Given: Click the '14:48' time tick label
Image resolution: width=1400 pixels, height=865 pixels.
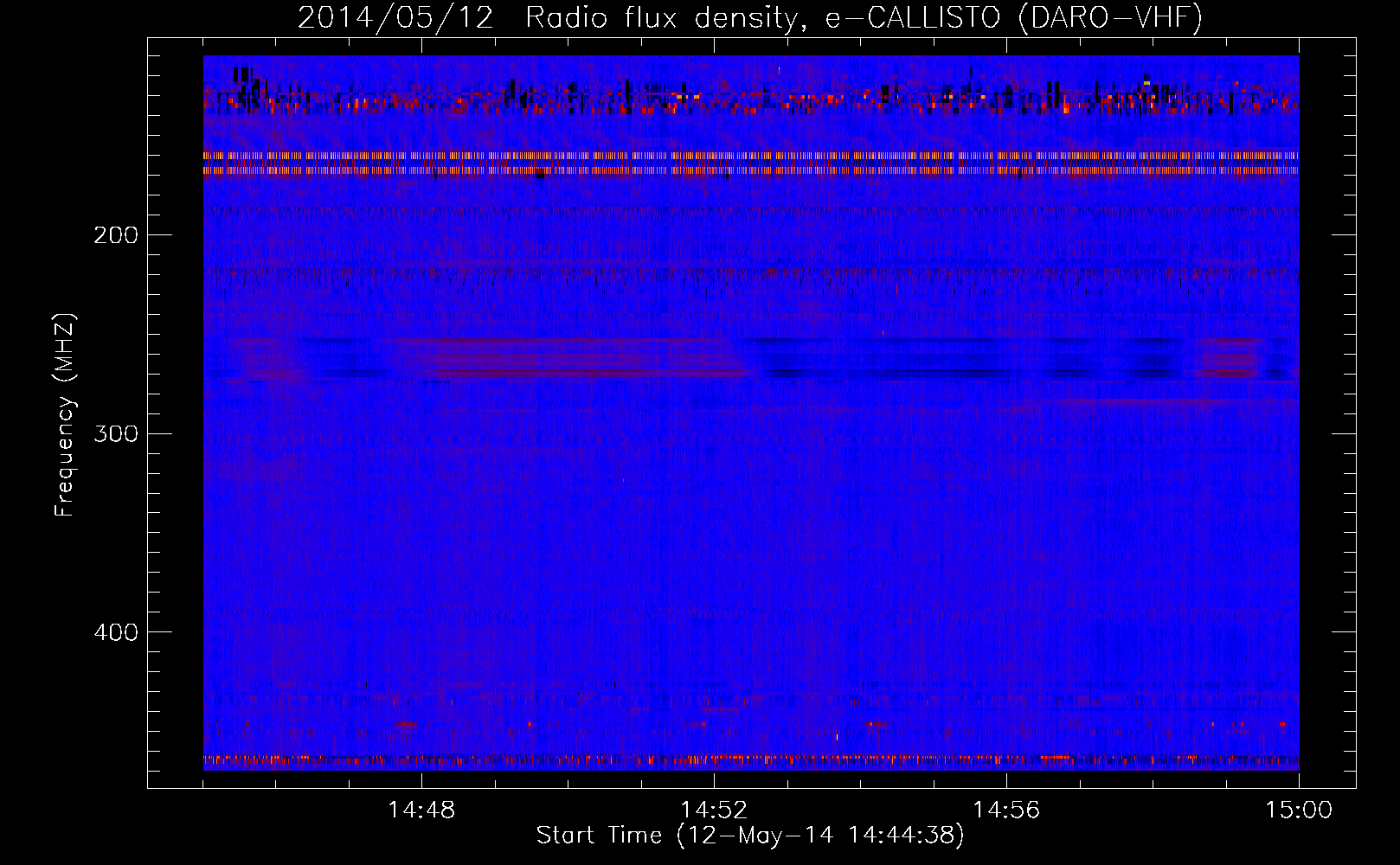Looking at the screenshot, I should click(421, 811).
